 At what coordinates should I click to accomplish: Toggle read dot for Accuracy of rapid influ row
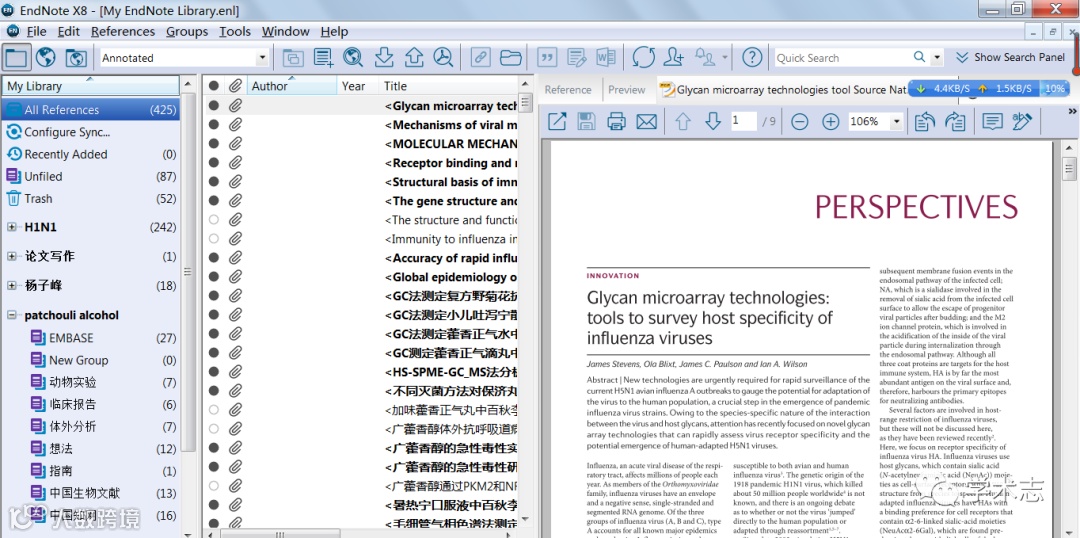[x=214, y=258]
